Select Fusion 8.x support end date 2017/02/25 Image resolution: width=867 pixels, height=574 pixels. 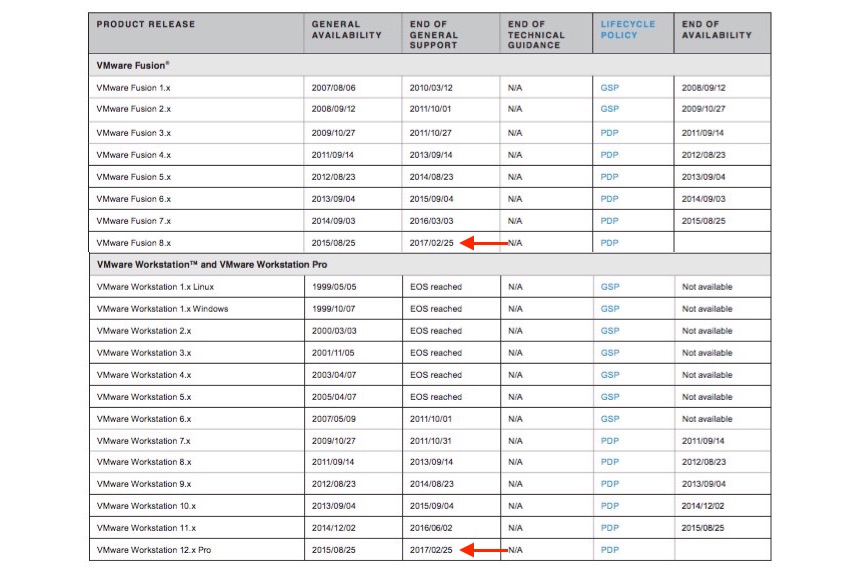point(431,243)
